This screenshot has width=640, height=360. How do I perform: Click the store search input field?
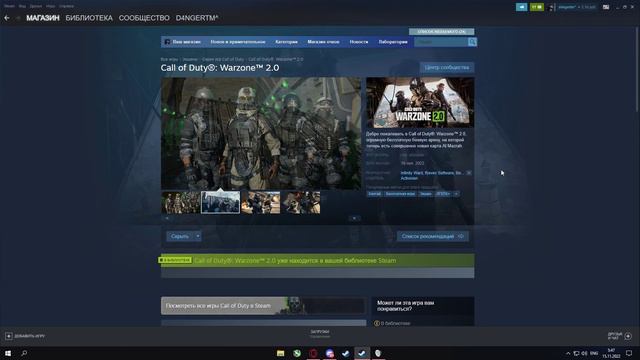click(441, 42)
